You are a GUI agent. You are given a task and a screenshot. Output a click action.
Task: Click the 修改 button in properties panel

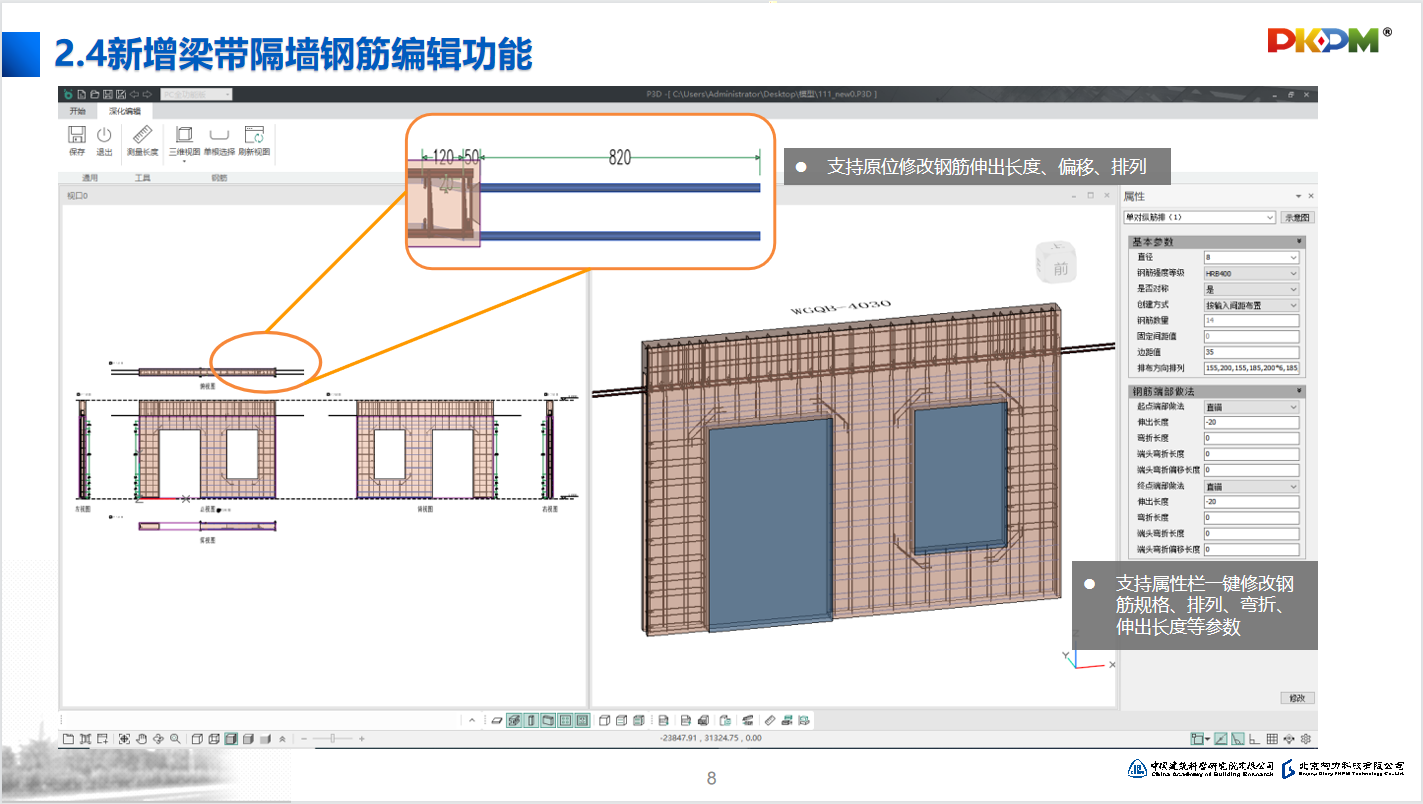[x=1297, y=698]
